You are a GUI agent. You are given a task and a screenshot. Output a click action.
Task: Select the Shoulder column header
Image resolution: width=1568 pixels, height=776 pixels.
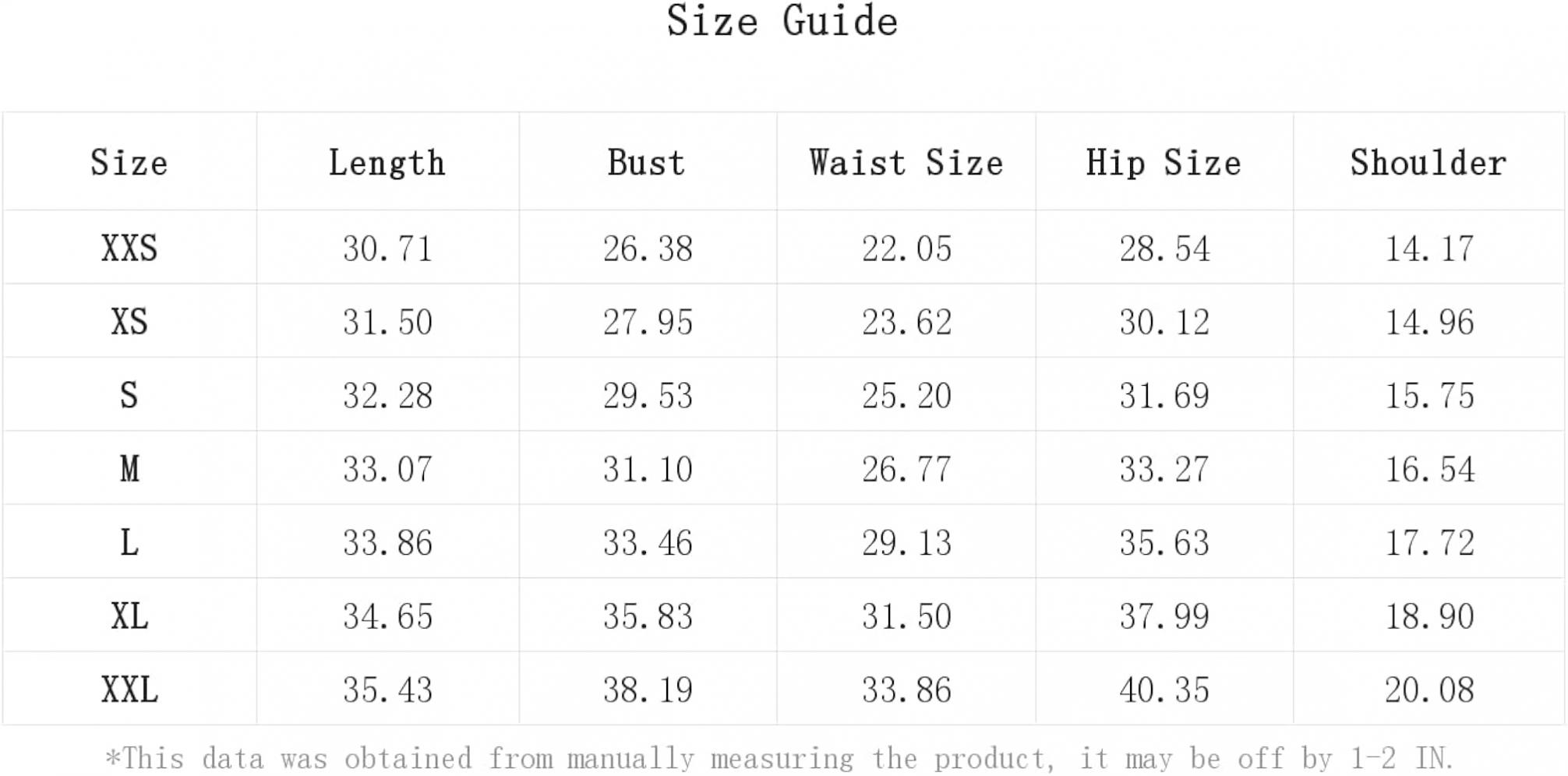click(x=1429, y=163)
